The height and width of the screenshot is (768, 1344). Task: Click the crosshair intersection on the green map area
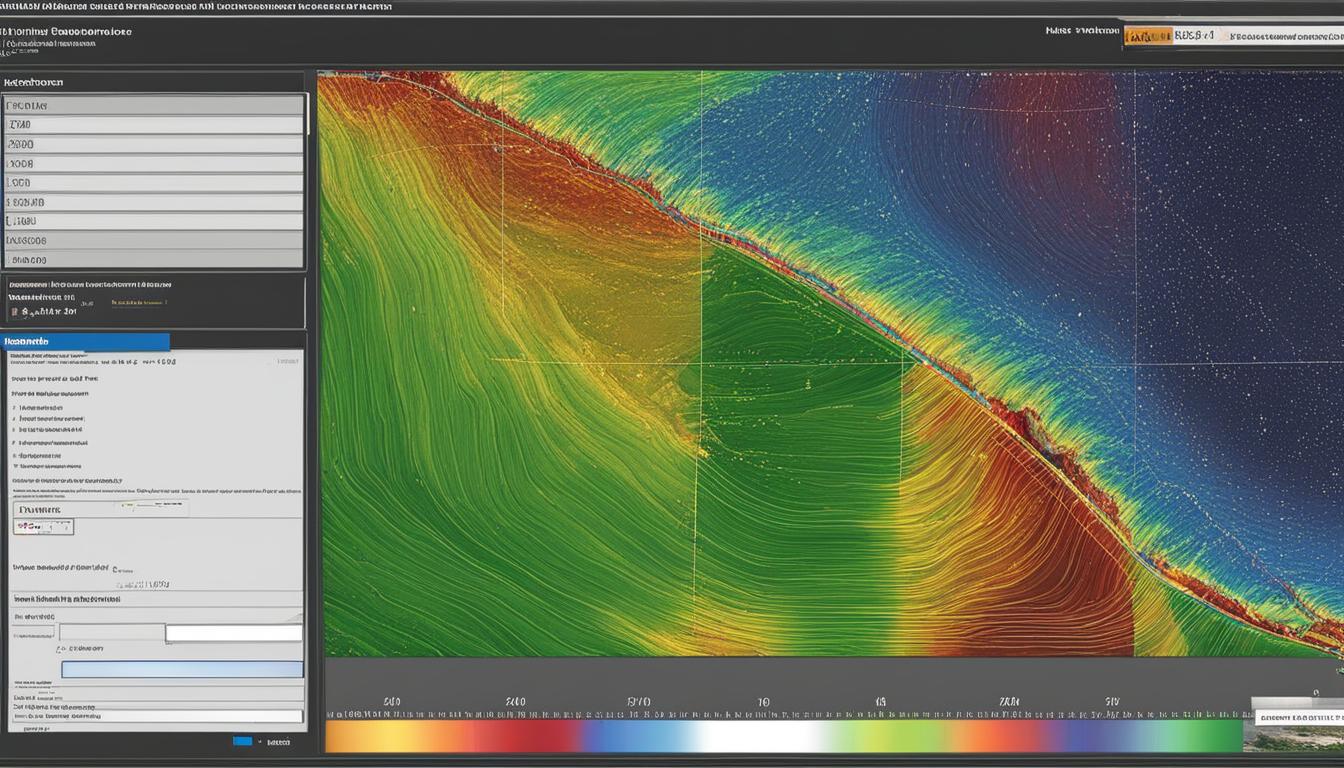click(x=701, y=362)
